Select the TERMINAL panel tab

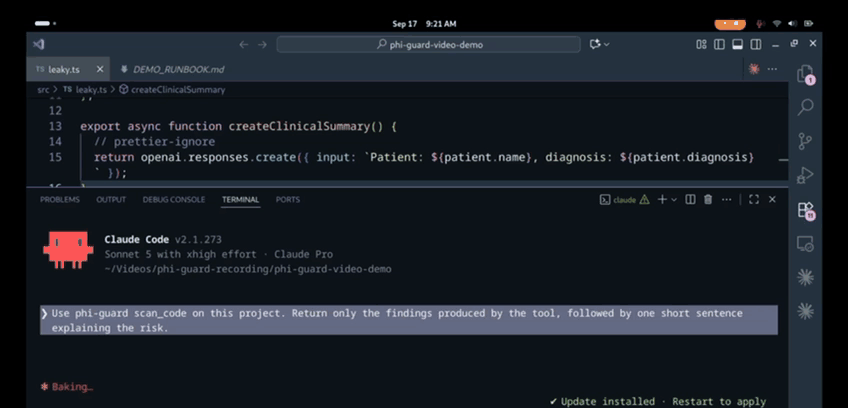click(x=241, y=200)
